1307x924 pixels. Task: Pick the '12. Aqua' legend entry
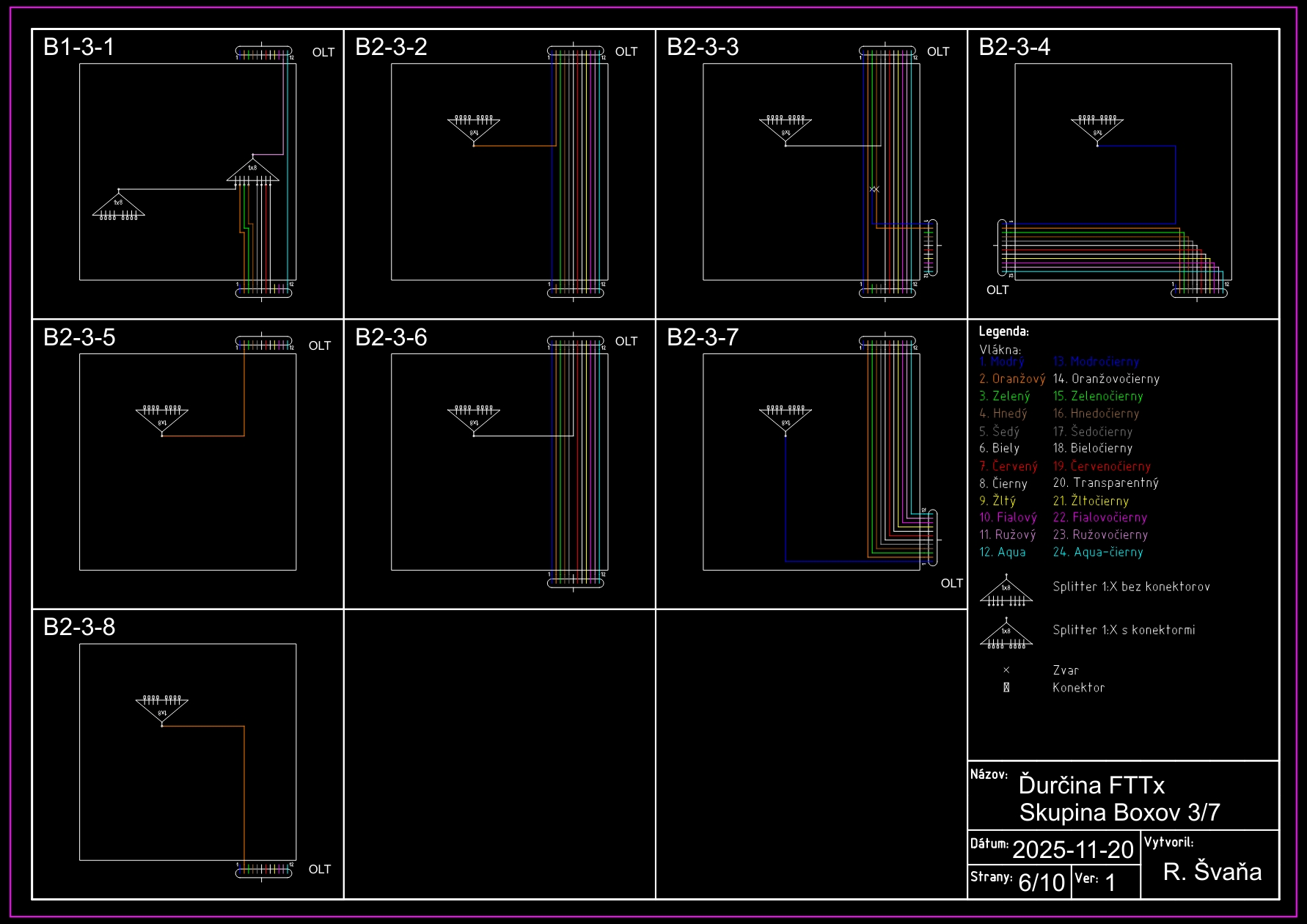click(x=1003, y=552)
